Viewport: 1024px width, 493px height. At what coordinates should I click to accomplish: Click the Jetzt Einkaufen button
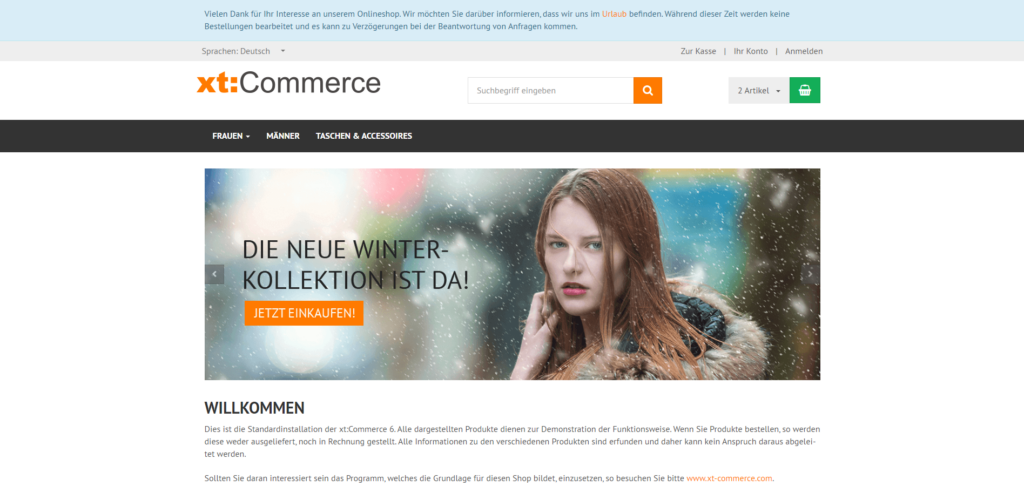click(x=304, y=313)
